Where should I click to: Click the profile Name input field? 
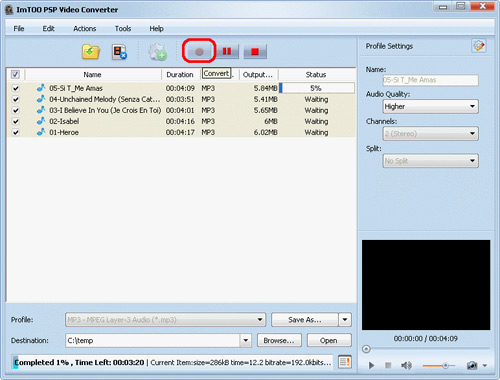click(430, 80)
